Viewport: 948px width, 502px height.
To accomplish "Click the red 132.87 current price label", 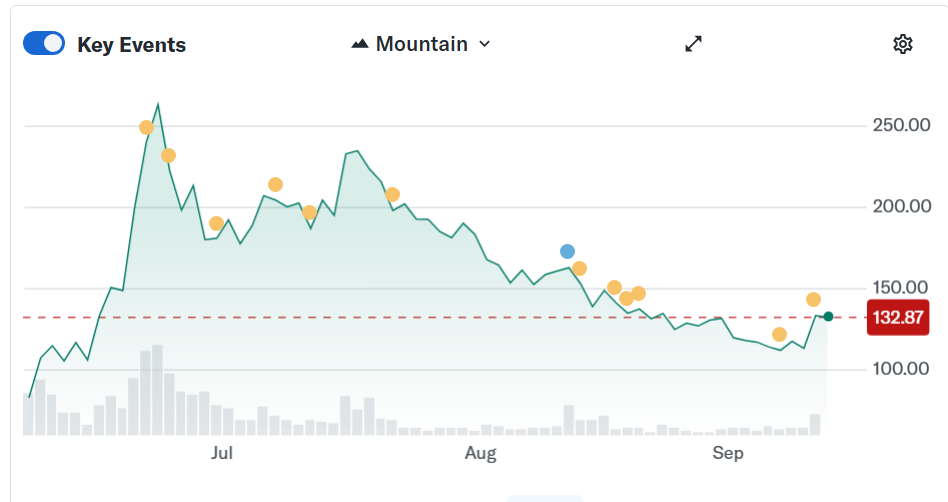I will [x=898, y=318].
